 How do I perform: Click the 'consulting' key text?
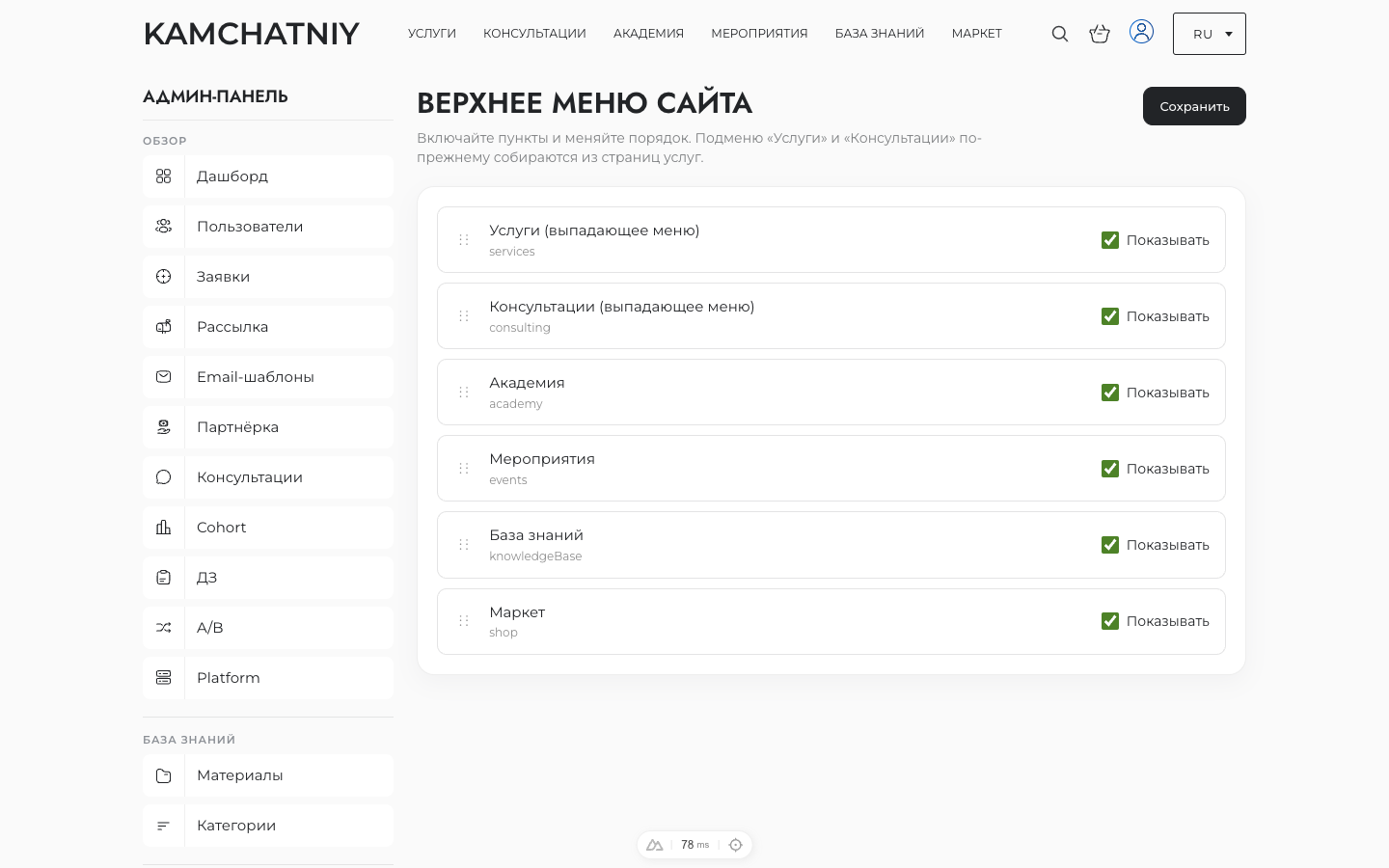click(x=520, y=328)
